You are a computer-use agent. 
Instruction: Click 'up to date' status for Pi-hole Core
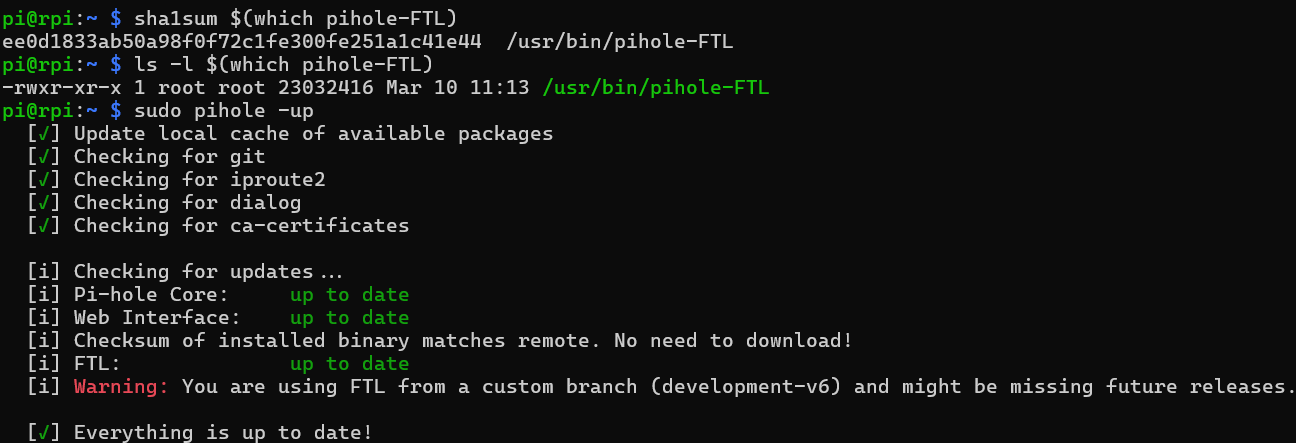349,294
